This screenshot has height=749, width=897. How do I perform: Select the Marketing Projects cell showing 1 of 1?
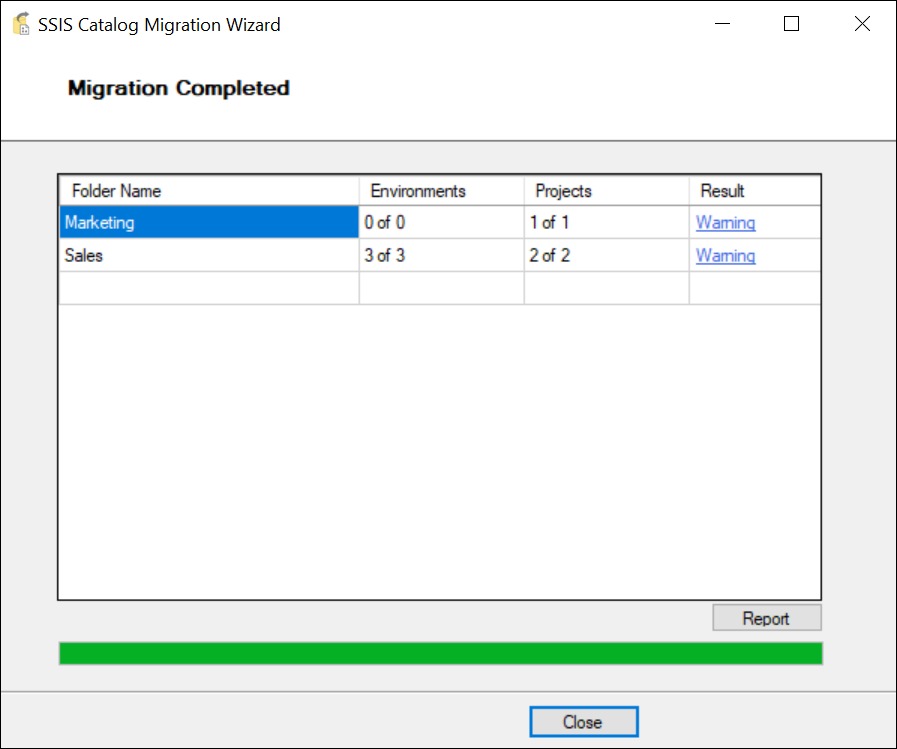click(603, 222)
